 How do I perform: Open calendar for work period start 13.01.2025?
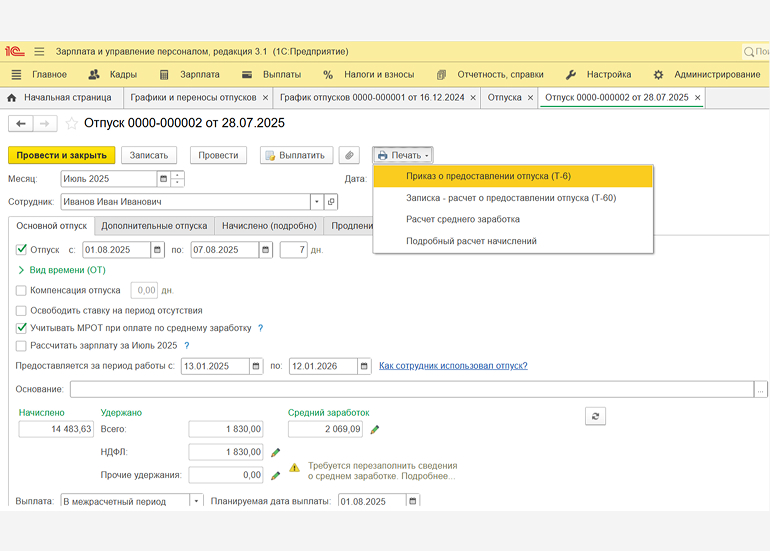[256, 366]
